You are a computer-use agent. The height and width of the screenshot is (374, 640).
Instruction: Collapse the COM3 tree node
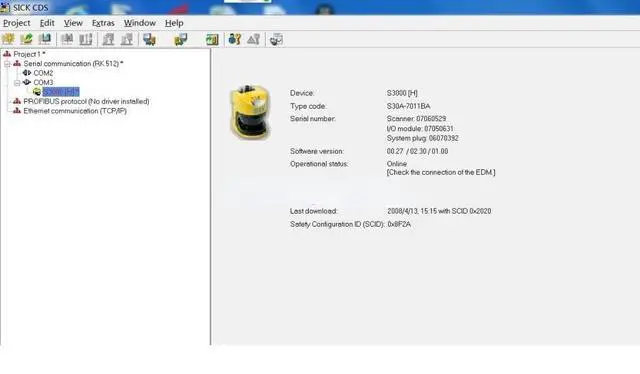[x=17, y=83]
